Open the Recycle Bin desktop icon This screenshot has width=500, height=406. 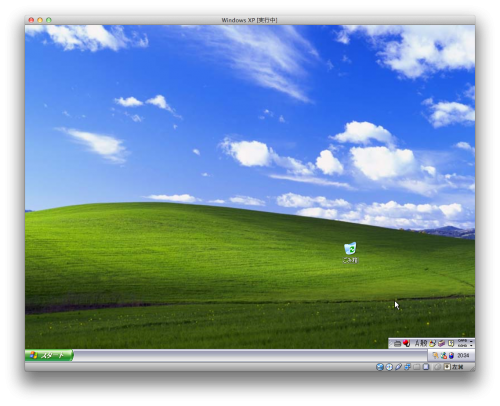click(x=350, y=253)
